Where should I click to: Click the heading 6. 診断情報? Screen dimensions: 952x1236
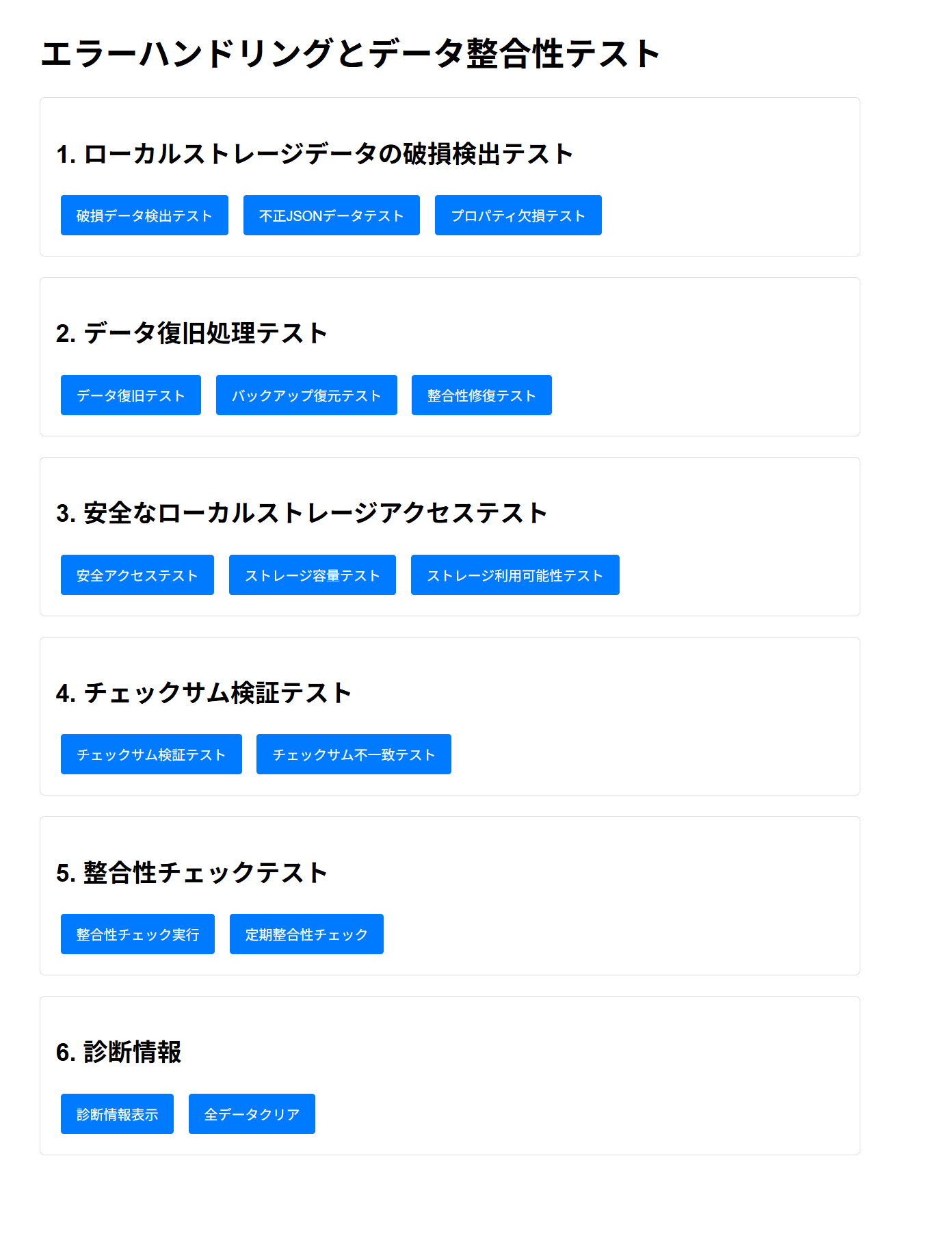(x=118, y=1053)
